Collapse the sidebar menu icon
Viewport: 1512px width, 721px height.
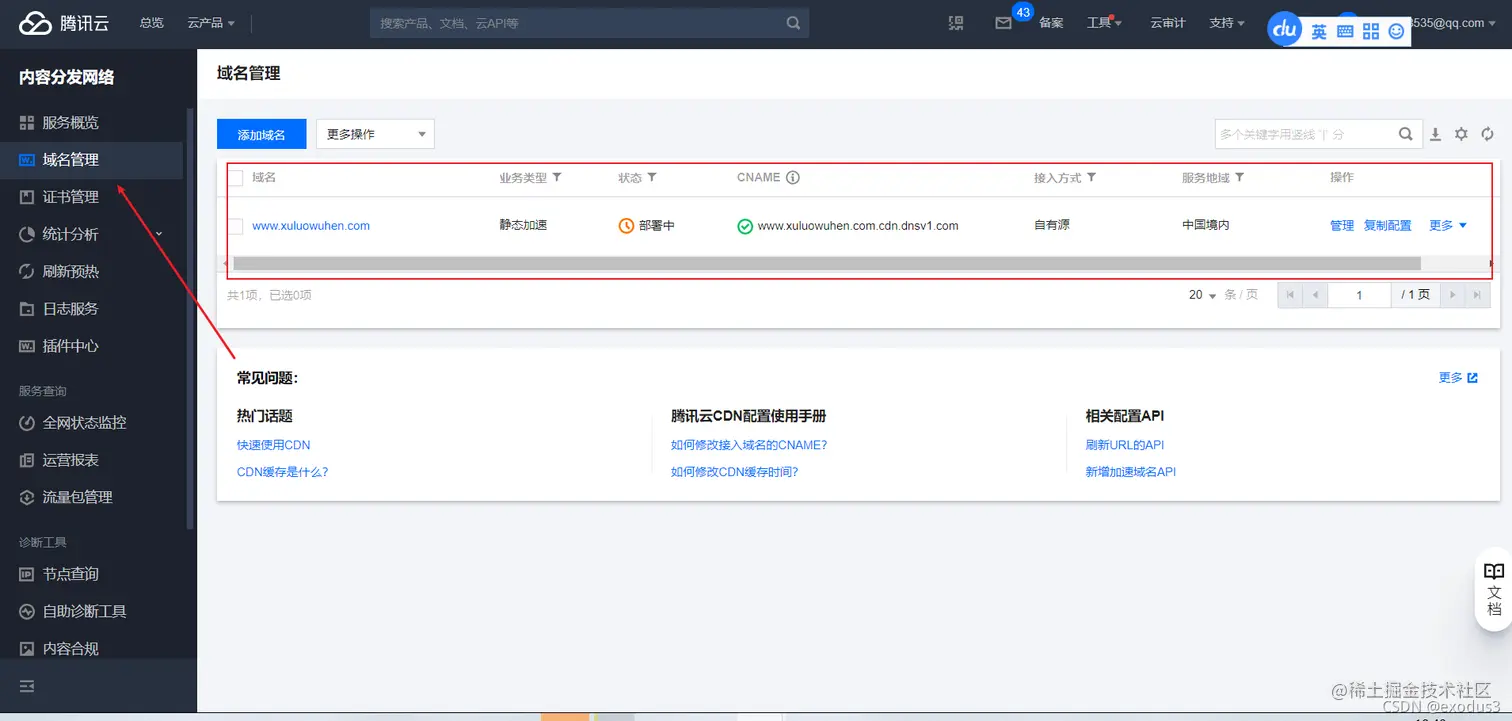click(27, 686)
